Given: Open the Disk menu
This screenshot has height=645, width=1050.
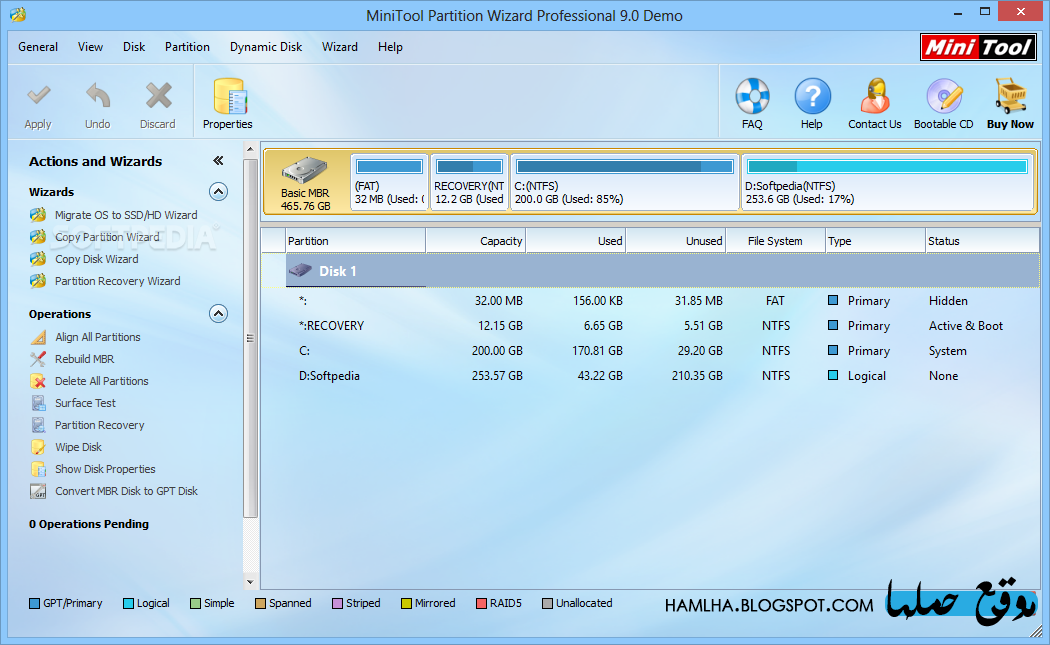Looking at the screenshot, I should [134, 47].
